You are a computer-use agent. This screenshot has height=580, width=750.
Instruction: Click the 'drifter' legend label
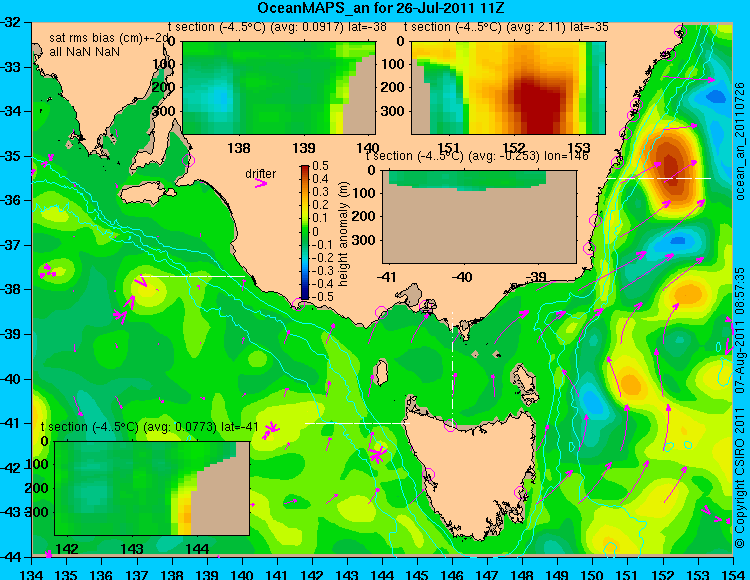(x=261, y=174)
